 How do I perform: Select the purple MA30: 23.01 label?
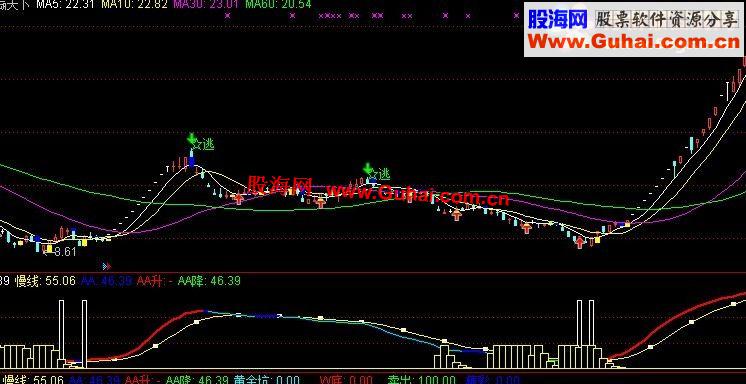coord(206,5)
